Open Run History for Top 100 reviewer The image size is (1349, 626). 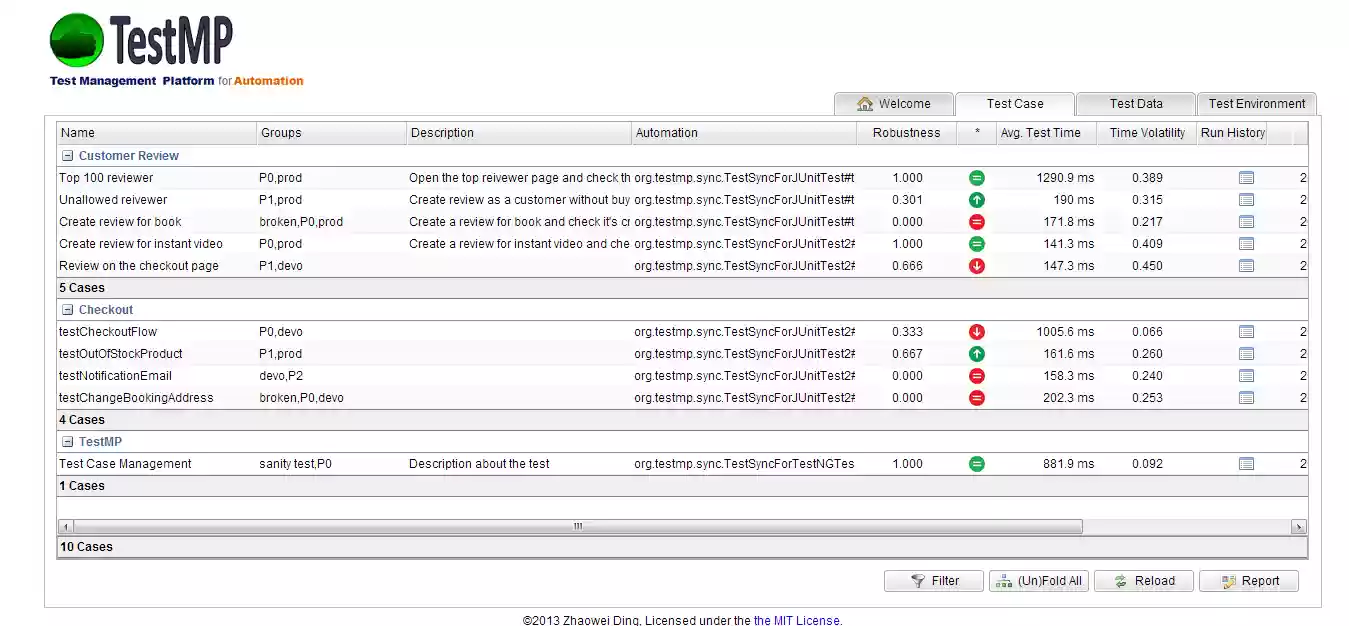(x=1246, y=178)
